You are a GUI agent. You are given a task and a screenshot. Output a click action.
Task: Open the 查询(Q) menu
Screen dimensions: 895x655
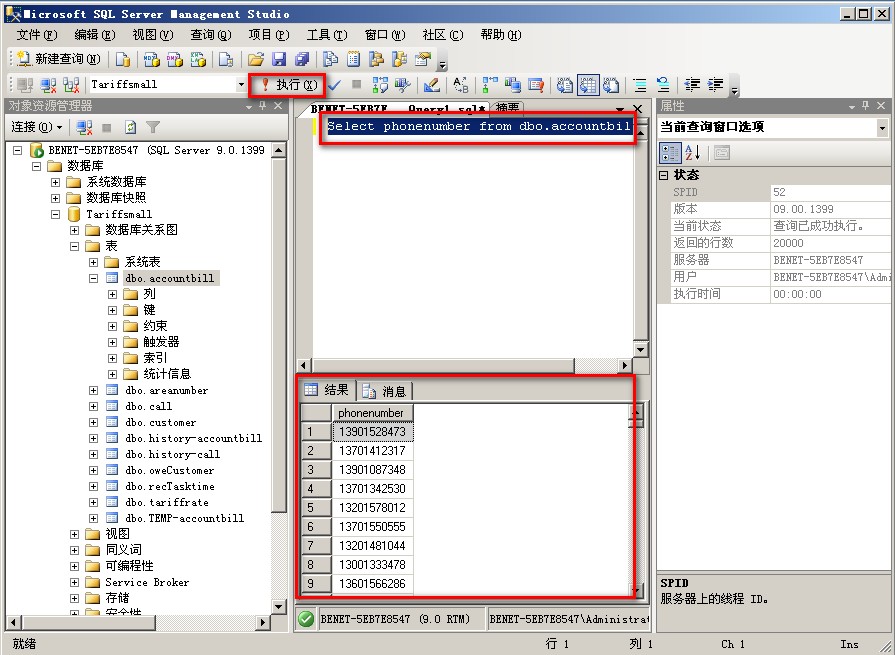coord(211,35)
